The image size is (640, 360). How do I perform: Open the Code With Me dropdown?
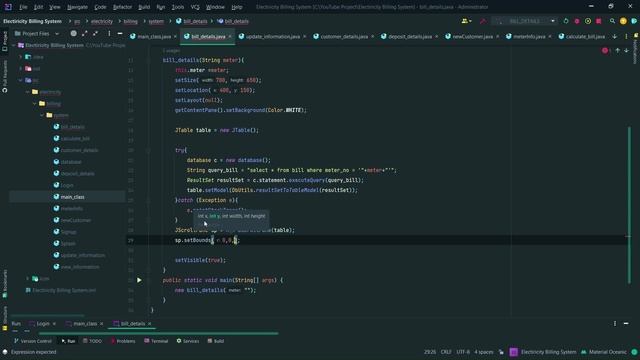pos(467,21)
